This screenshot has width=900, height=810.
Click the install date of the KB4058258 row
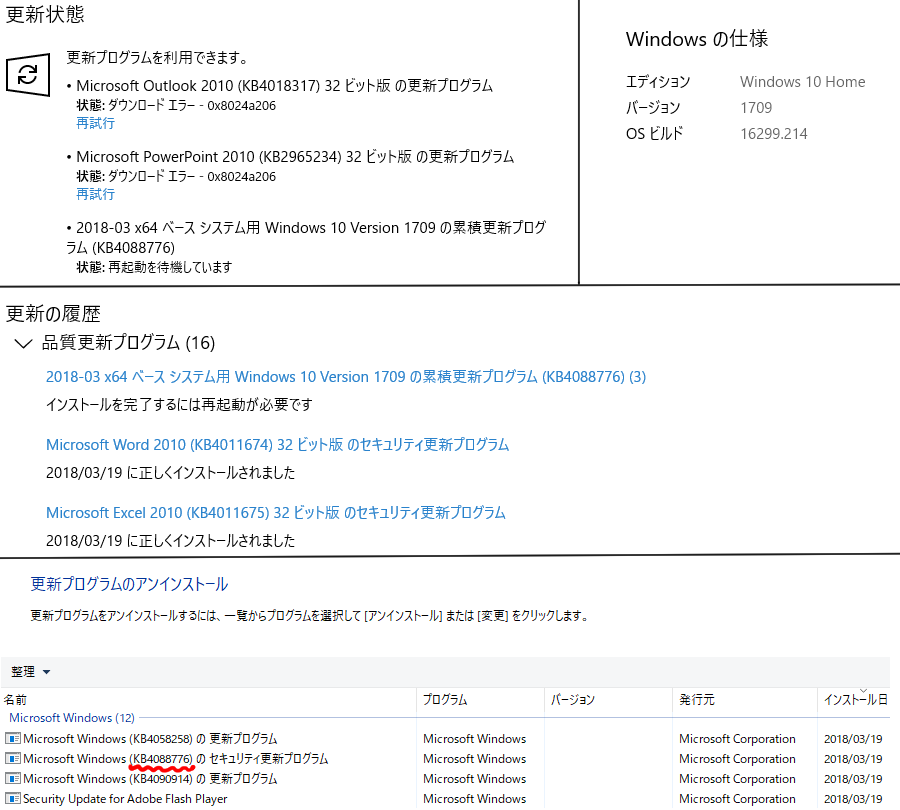pos(853,739)
